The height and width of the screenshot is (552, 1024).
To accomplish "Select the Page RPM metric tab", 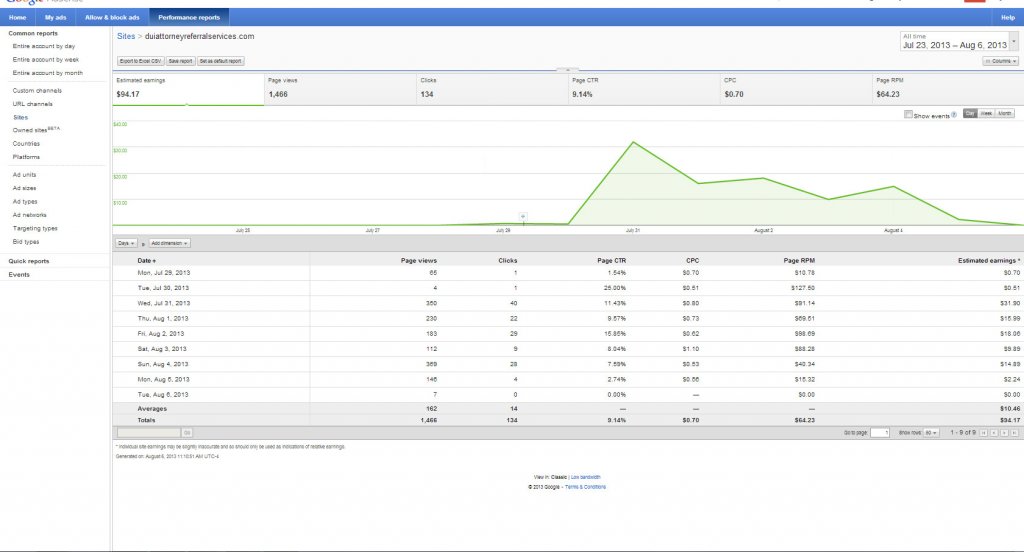I will coord(948,89).
